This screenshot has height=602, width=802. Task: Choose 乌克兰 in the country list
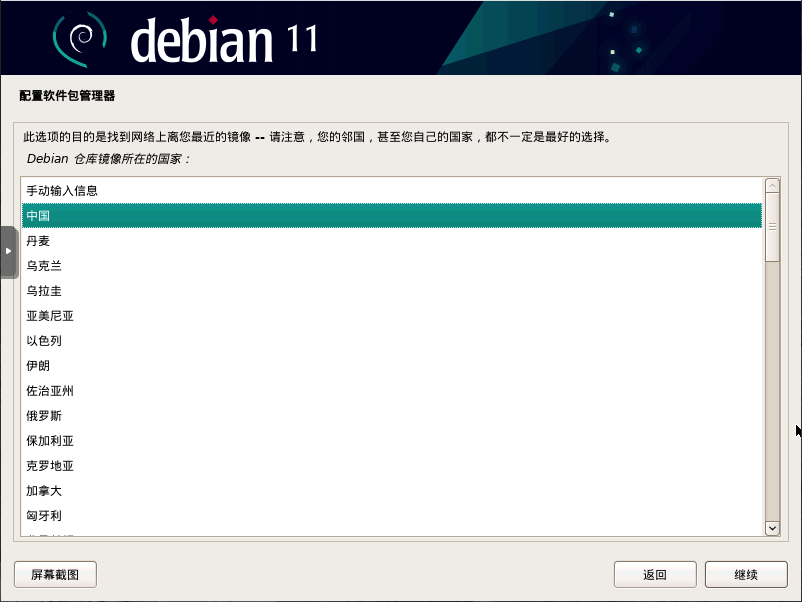pyautogui.click(x=392, y=265)
